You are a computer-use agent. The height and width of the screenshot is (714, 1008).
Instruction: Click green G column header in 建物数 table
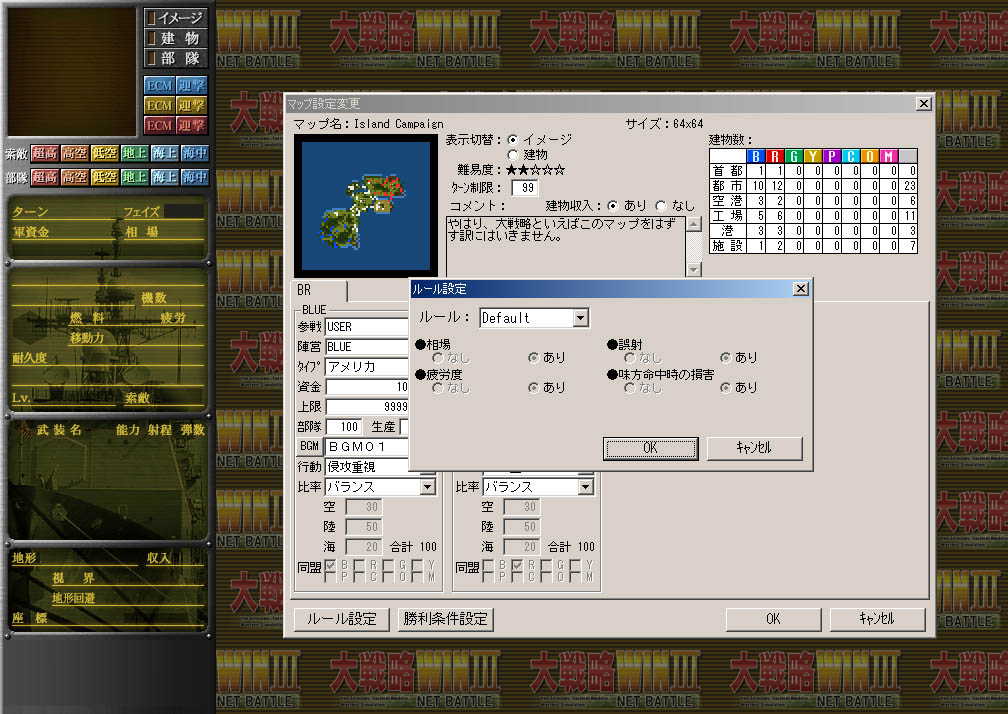click(794, 156)
